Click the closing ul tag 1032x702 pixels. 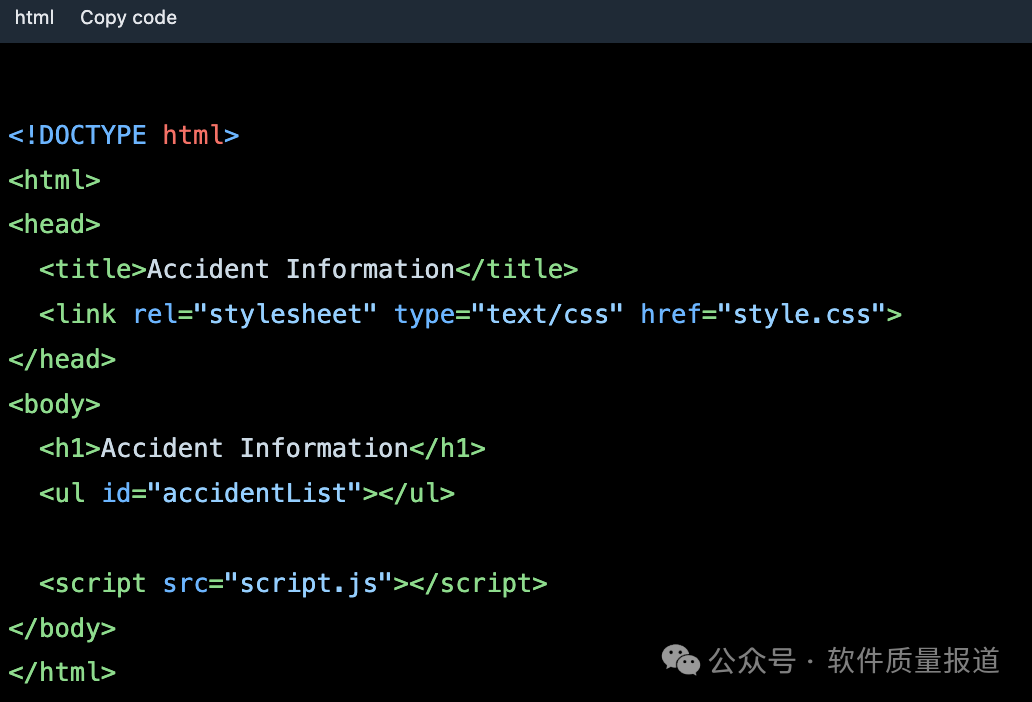pyautogui.click(x=416, y=493)
